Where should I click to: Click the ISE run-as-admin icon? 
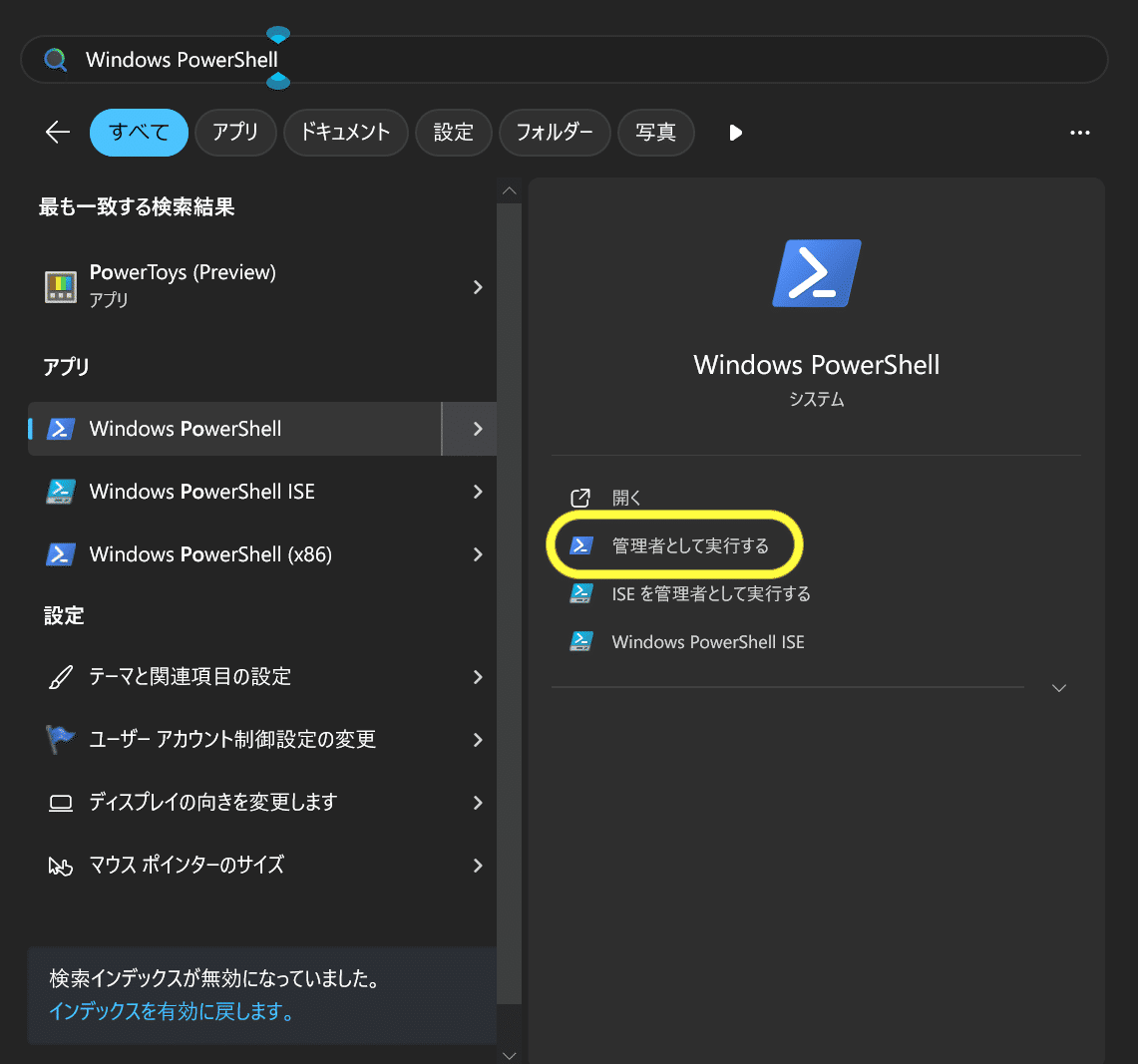pos(581,593)
